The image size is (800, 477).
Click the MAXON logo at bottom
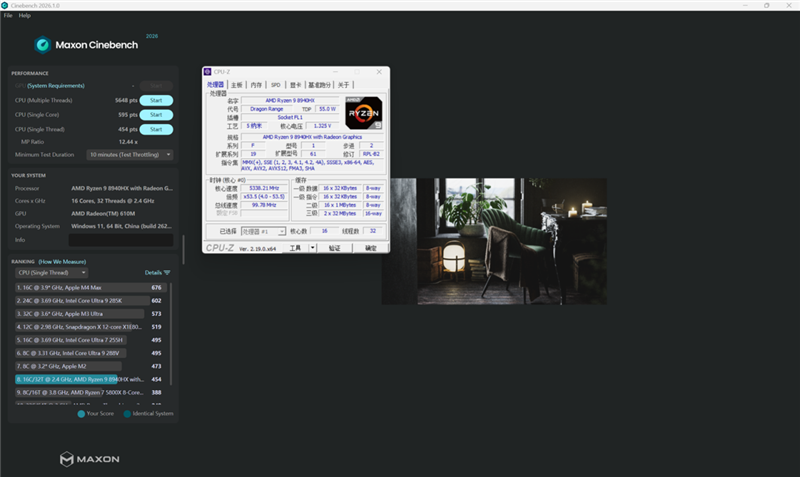pos(90,459)
